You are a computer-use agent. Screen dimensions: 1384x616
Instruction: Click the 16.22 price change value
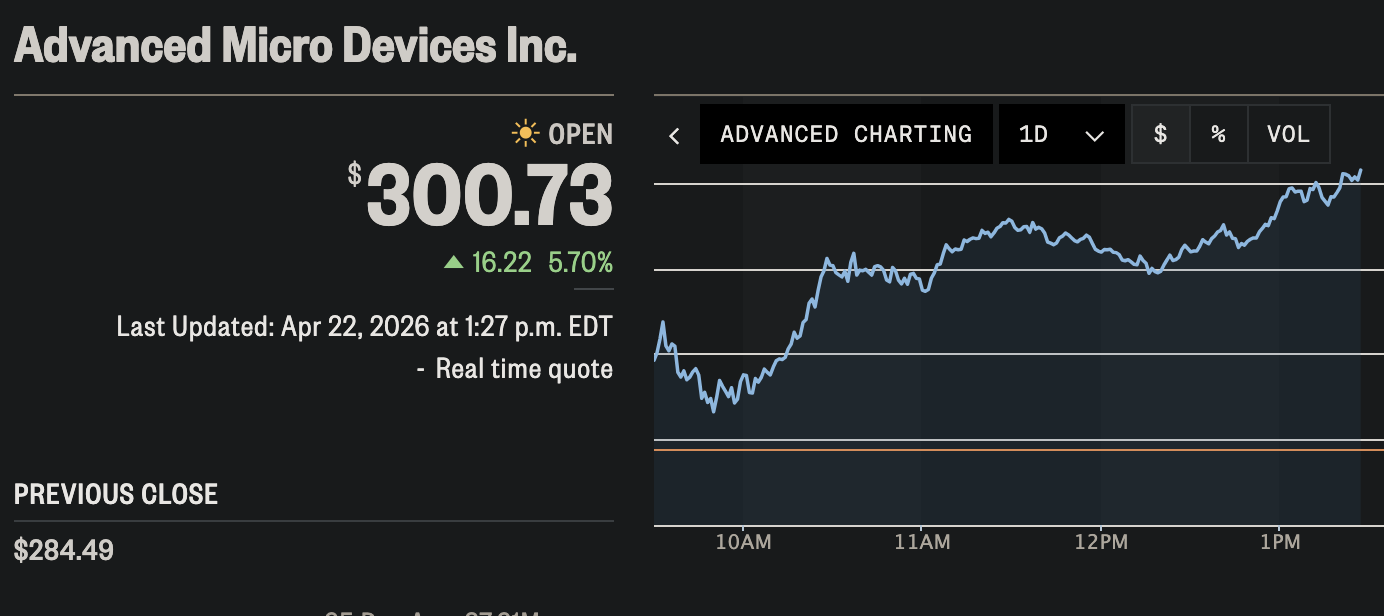(x=504, y=263)
